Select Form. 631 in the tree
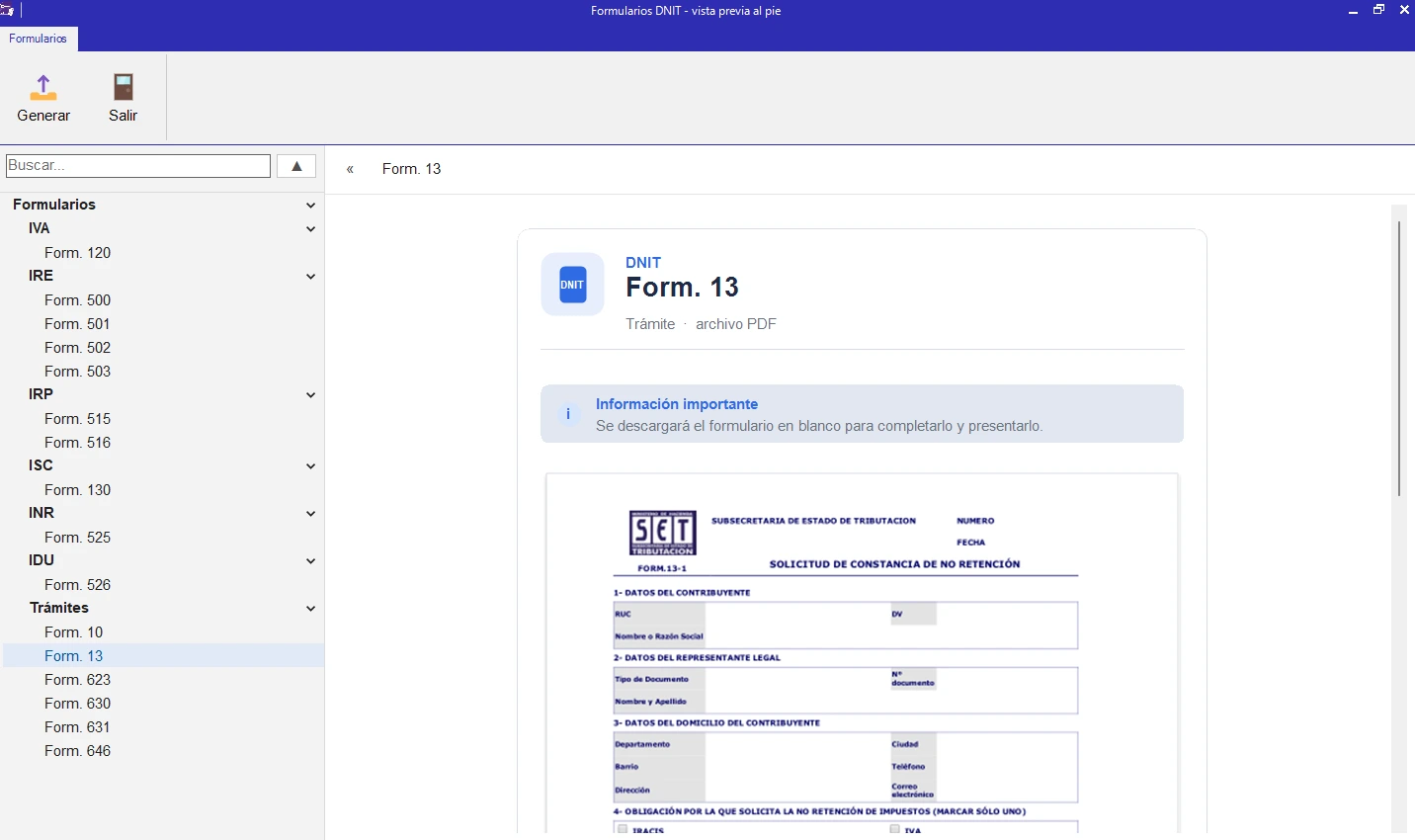This screenshot has height=840, width=1415. coord(78,727)
